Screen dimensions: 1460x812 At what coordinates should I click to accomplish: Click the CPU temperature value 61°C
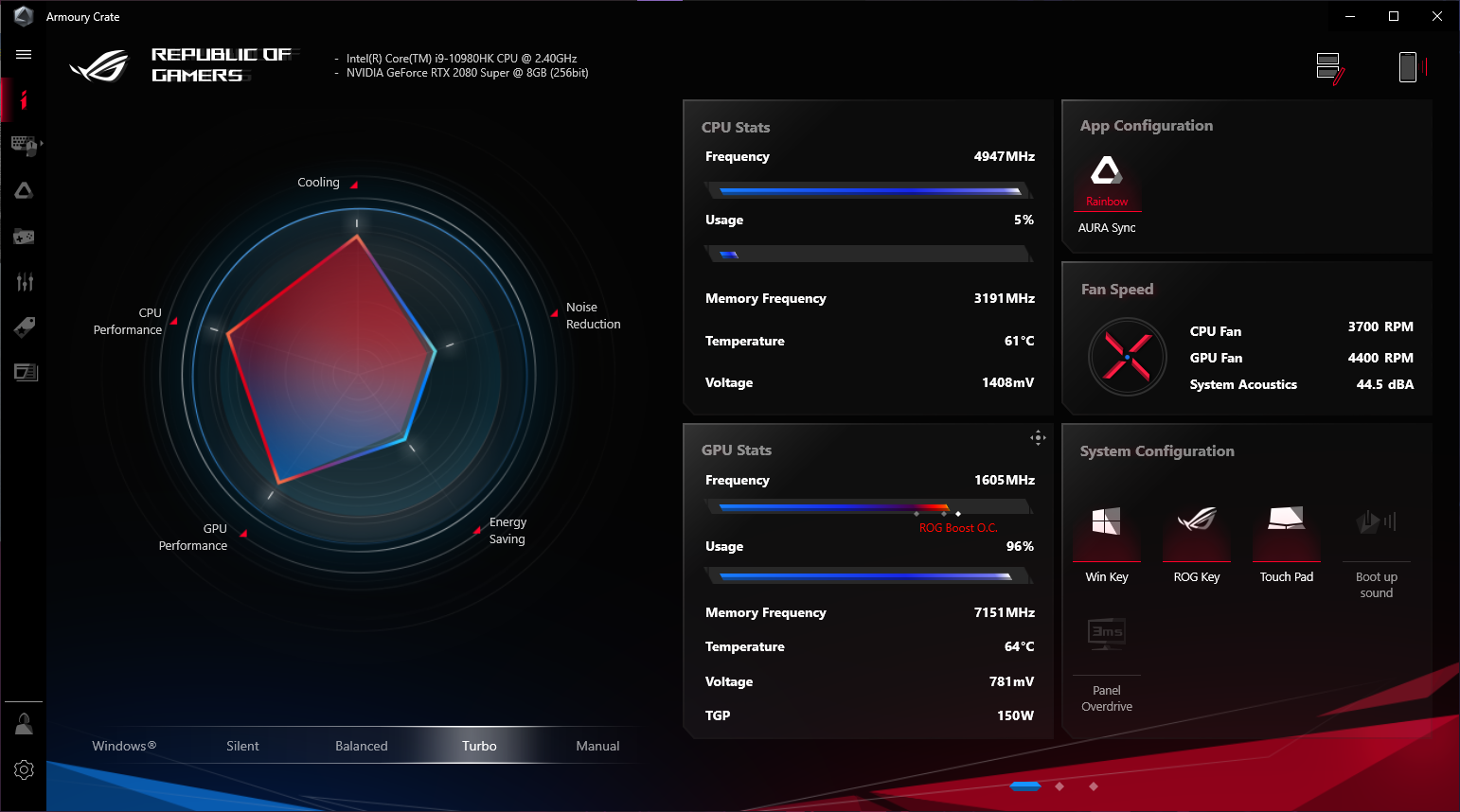pos(1020,341)
